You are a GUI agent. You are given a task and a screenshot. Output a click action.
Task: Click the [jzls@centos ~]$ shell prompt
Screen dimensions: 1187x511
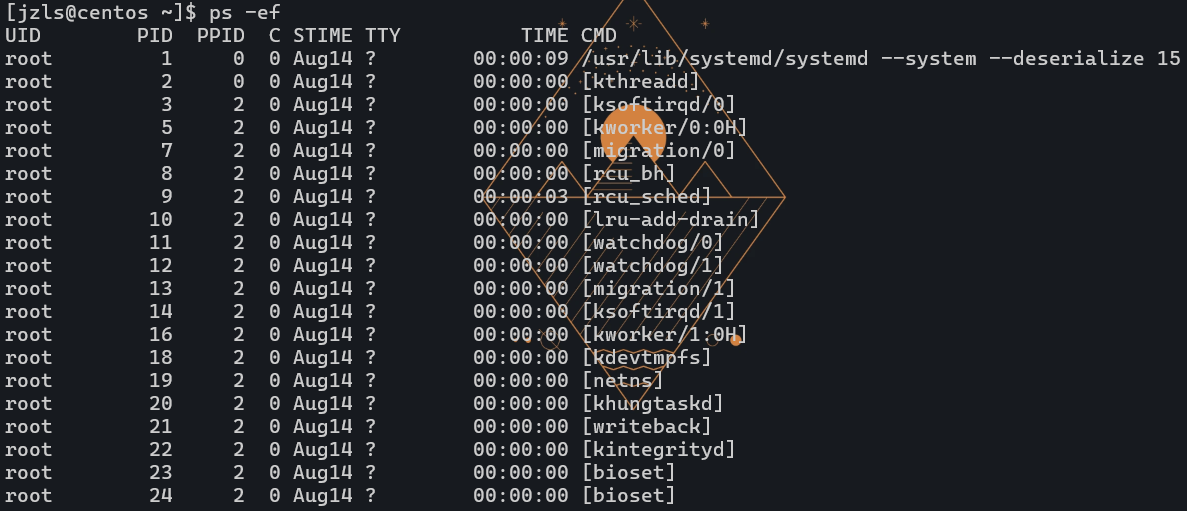pyautogui.click(x=100, y=13)
